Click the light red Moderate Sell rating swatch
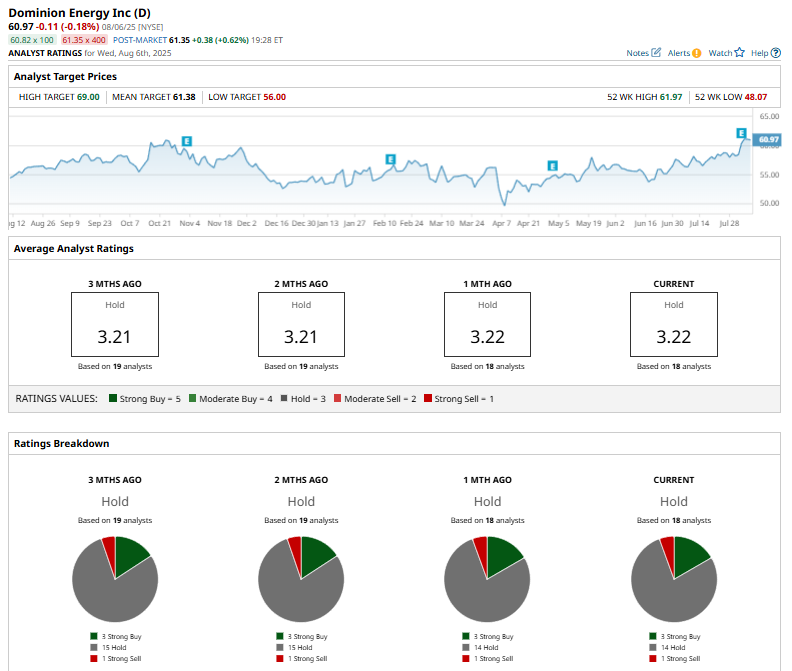The height and width of the screenshot is (671, 792). [x=337, y=398]
